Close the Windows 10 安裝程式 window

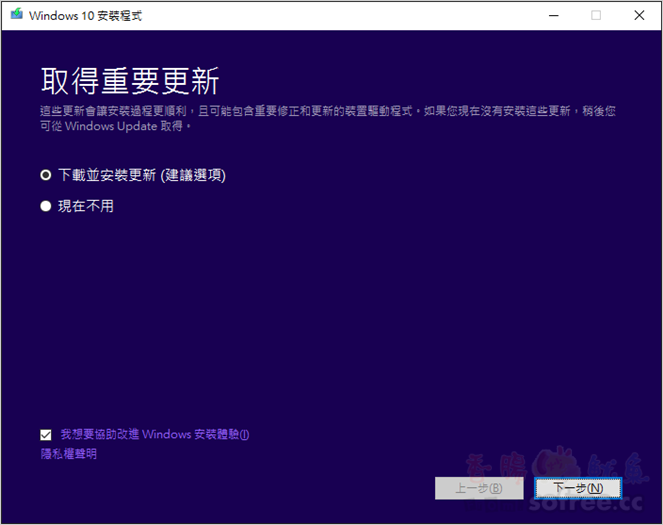point(639,15)
